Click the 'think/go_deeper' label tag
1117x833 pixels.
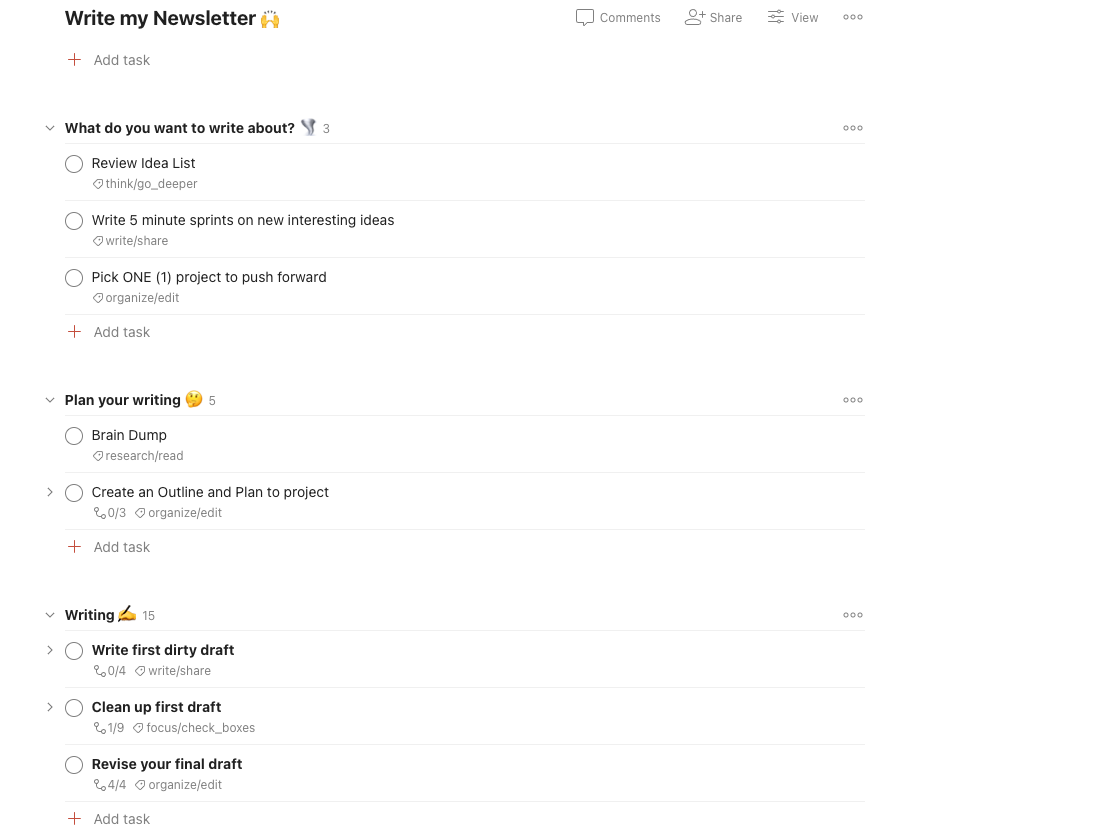145,184
